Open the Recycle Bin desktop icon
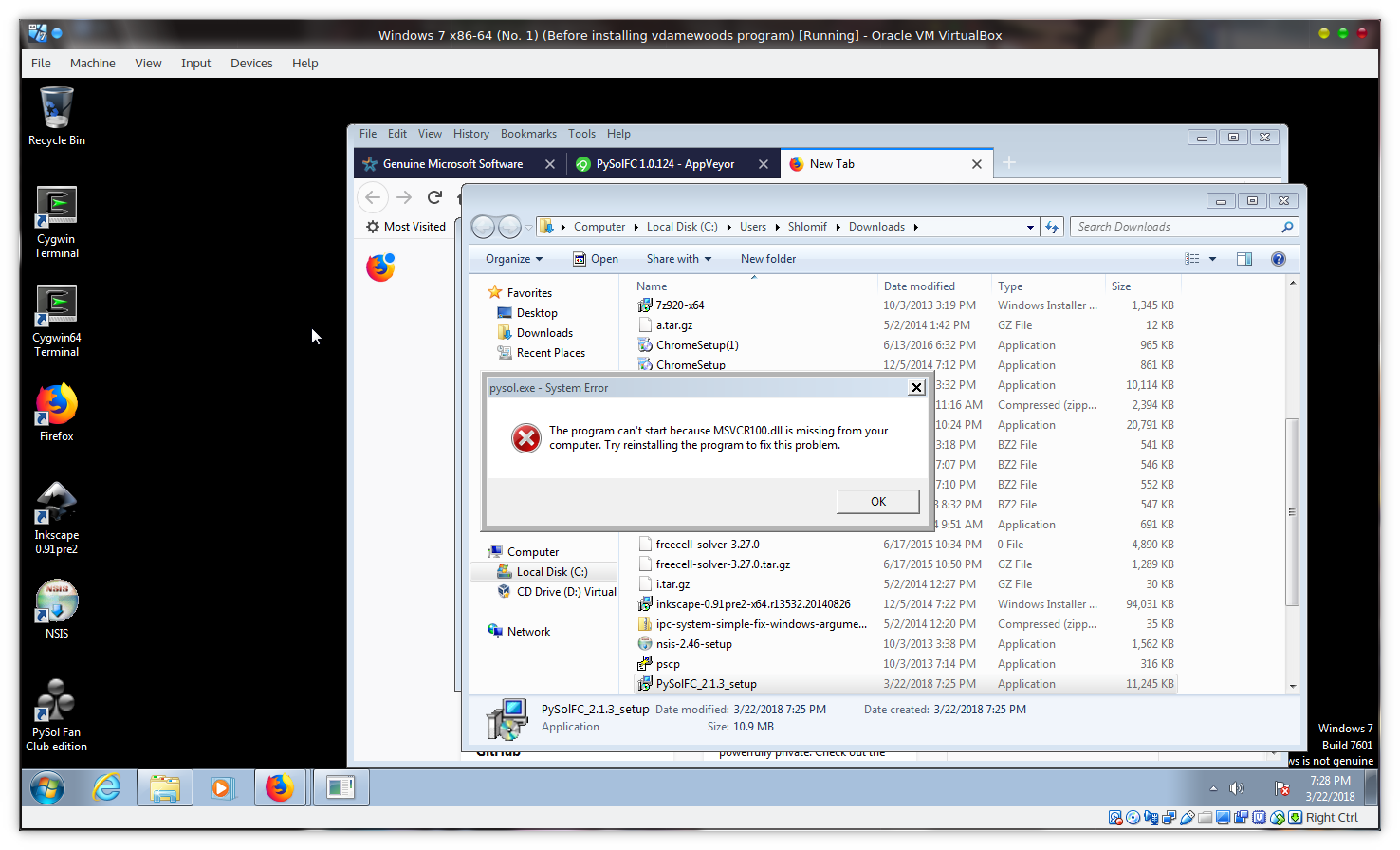The height and width of the screenshot is (850, 1400). point(56,116)
